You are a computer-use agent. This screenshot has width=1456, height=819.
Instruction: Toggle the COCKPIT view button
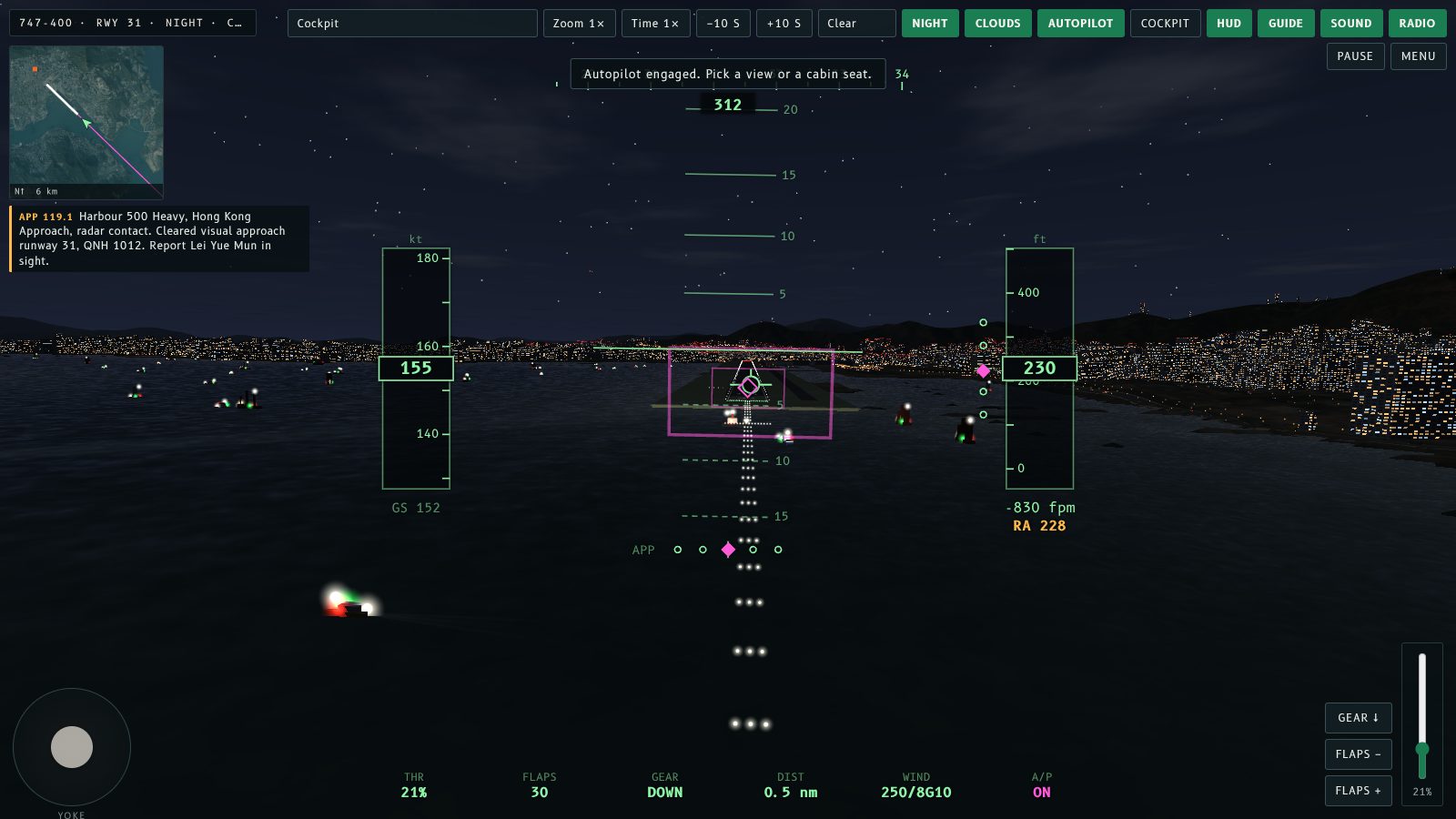1165,24
